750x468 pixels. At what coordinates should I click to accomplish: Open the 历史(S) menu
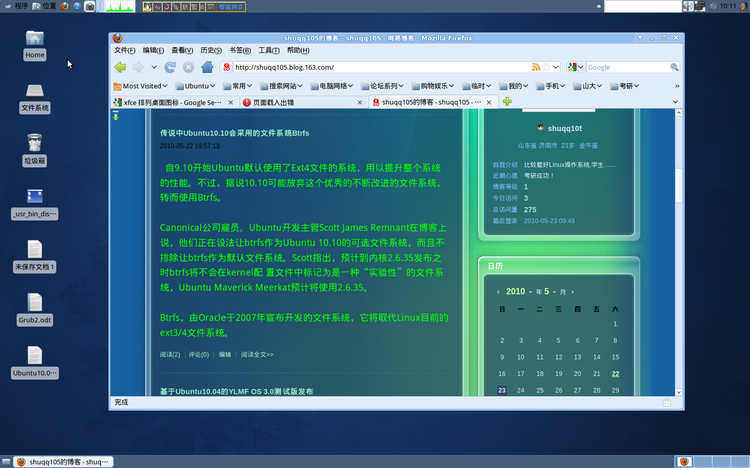click(211, 50)
